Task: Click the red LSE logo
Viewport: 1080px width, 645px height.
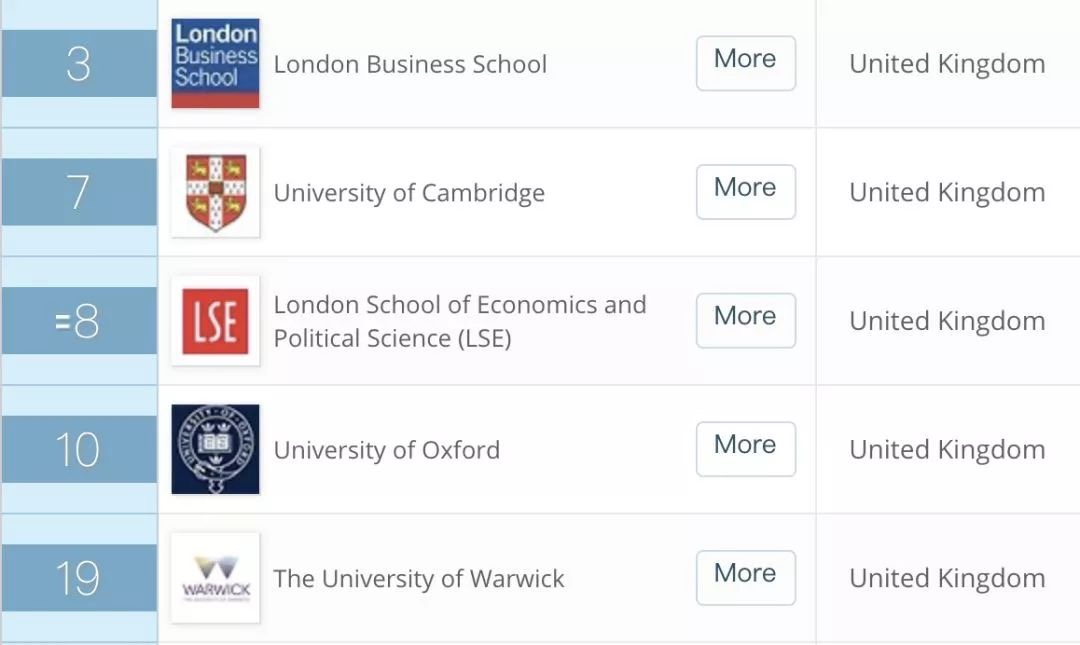Action: pos(215,321)
